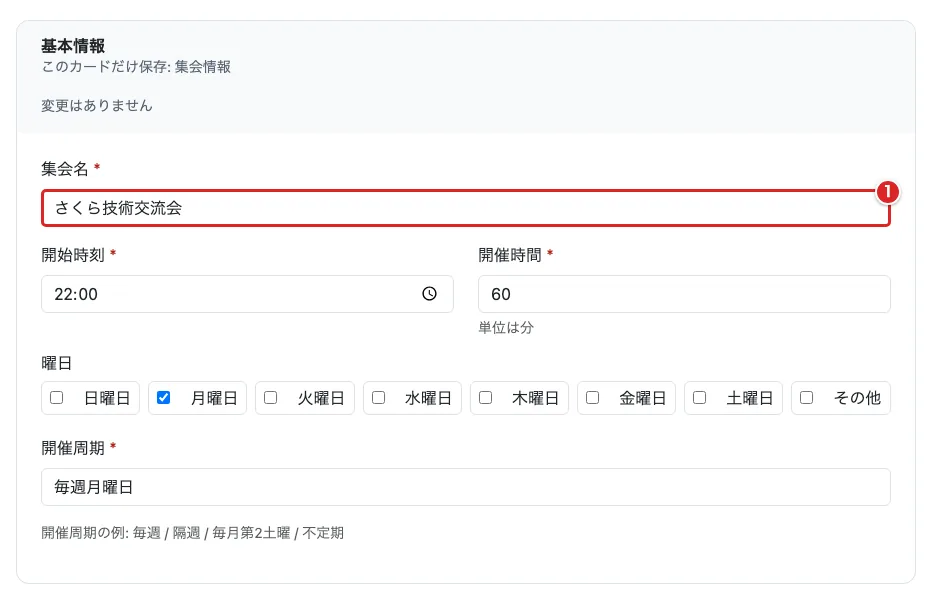This screenshot has width=932, height=590.
Task: Enable the 水曜日 checkbox
Action: coord(379,397)
